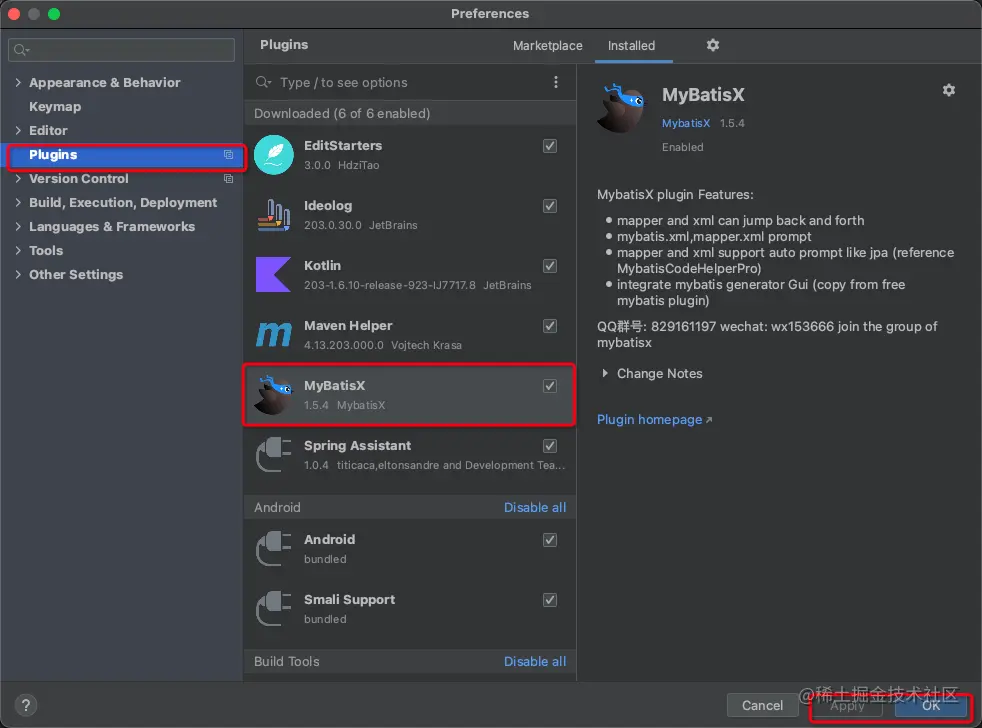Uncheck the Kotlin plugin checkbox
The width and height of the screenshot is (982, 728).
click(550, 266)
